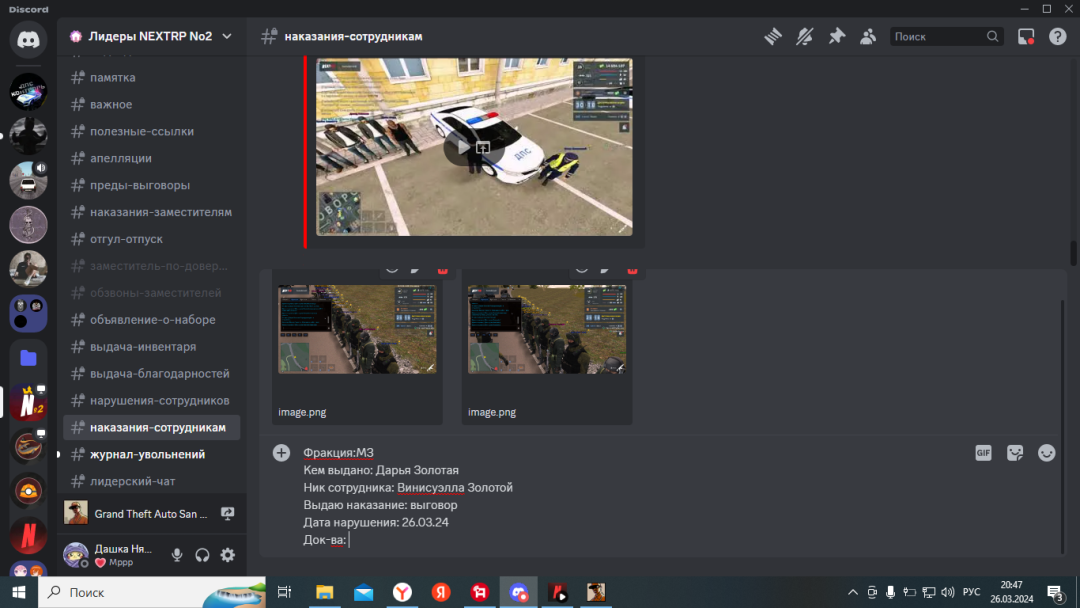Open Дашка Ня... user profile panel
Viewport: 1080px width, 608px height.
tap(112, 555)
